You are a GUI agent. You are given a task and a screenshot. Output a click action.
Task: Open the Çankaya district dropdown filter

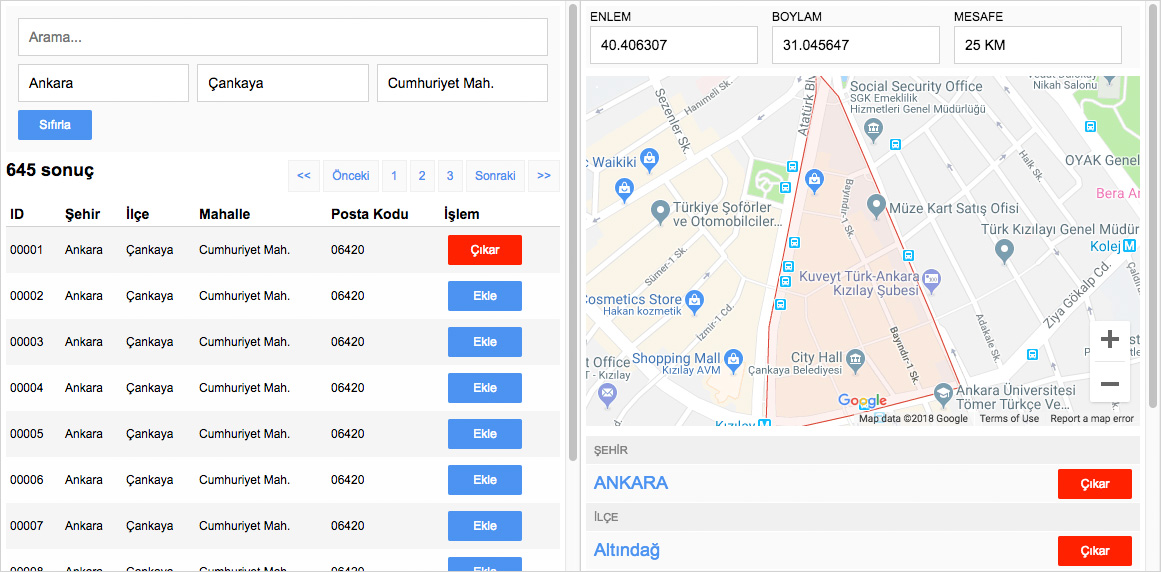(283, 83)
